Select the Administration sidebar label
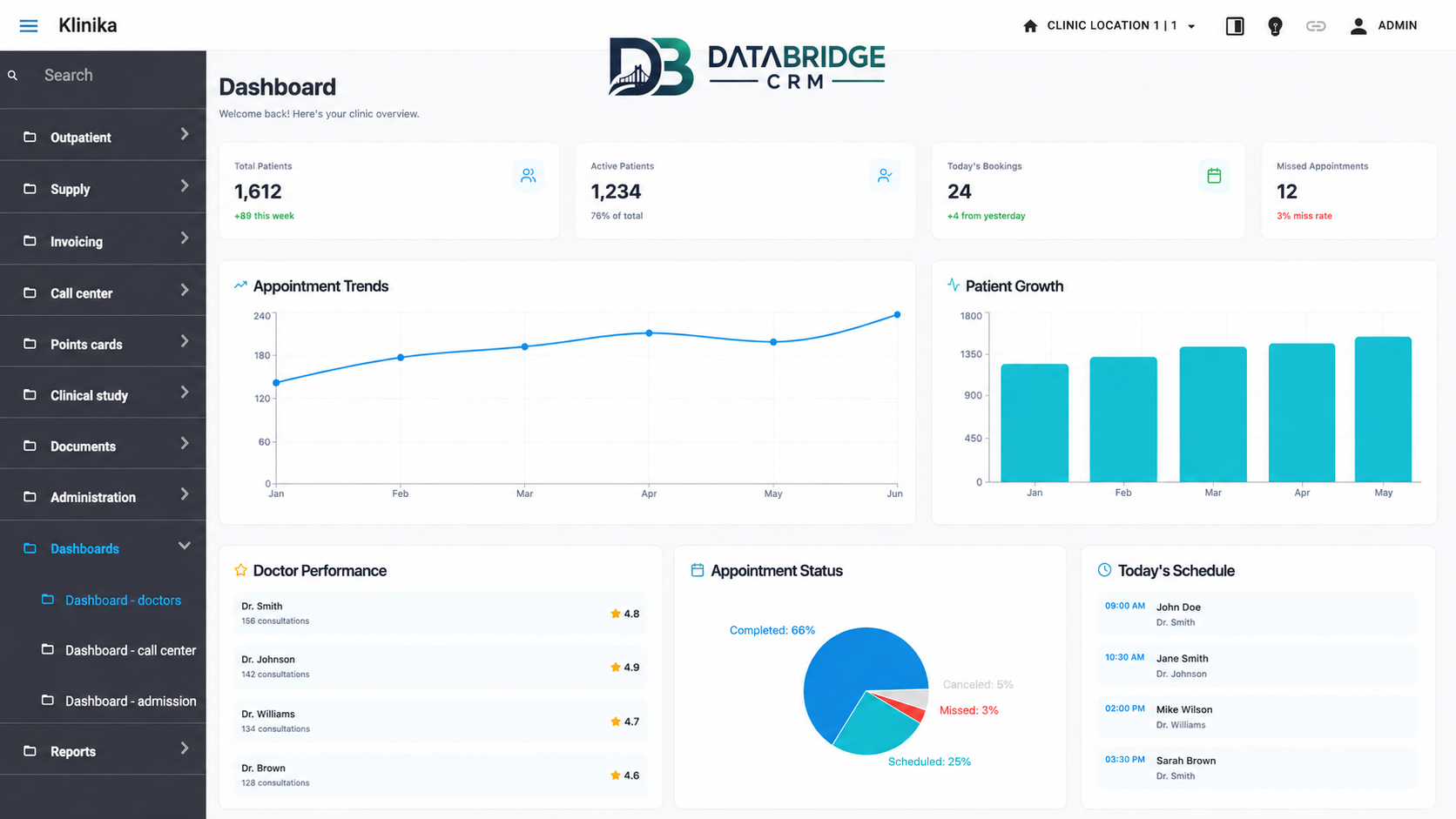The image size is (1456, 819). [x=93, y=497]
